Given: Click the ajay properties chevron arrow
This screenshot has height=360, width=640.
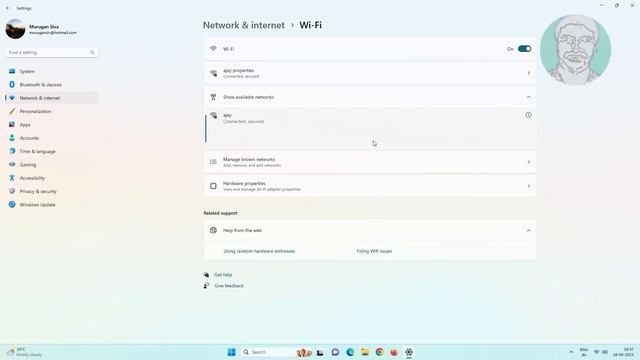Looking at the screenshot, I should tap(528, 73).
